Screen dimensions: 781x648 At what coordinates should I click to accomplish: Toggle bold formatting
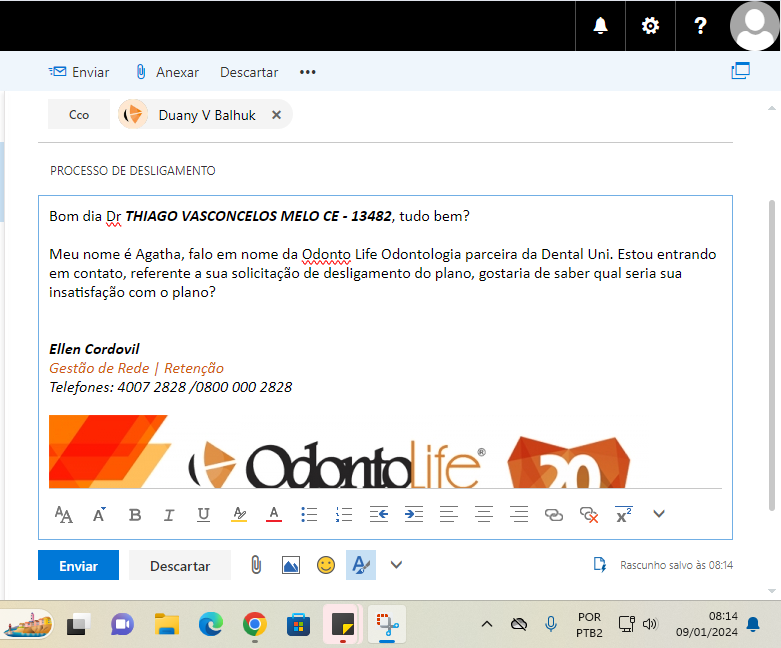tap(134, 515)
